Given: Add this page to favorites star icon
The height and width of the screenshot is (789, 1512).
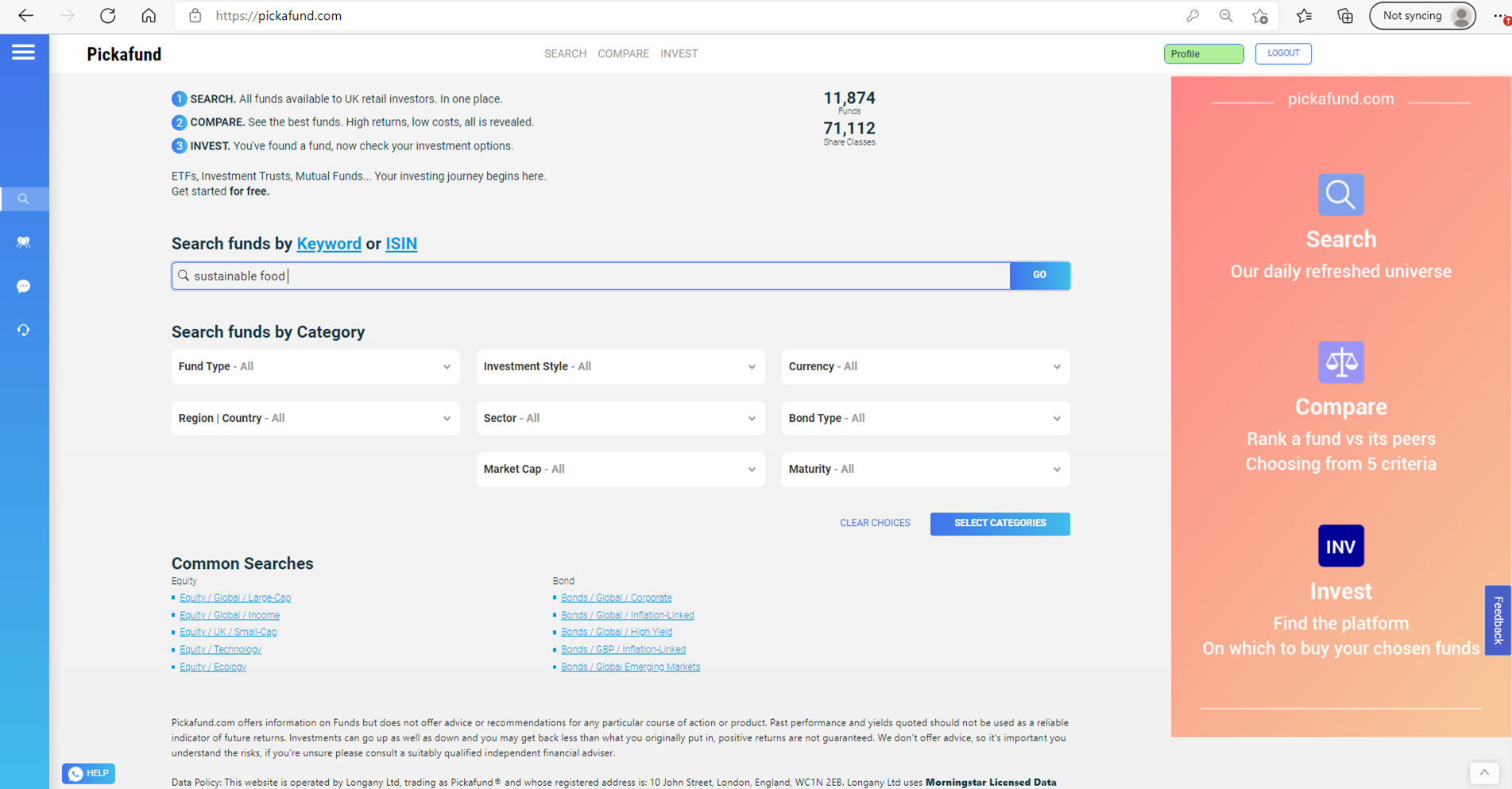Looking at the screenshot, I should (1260, 16).
